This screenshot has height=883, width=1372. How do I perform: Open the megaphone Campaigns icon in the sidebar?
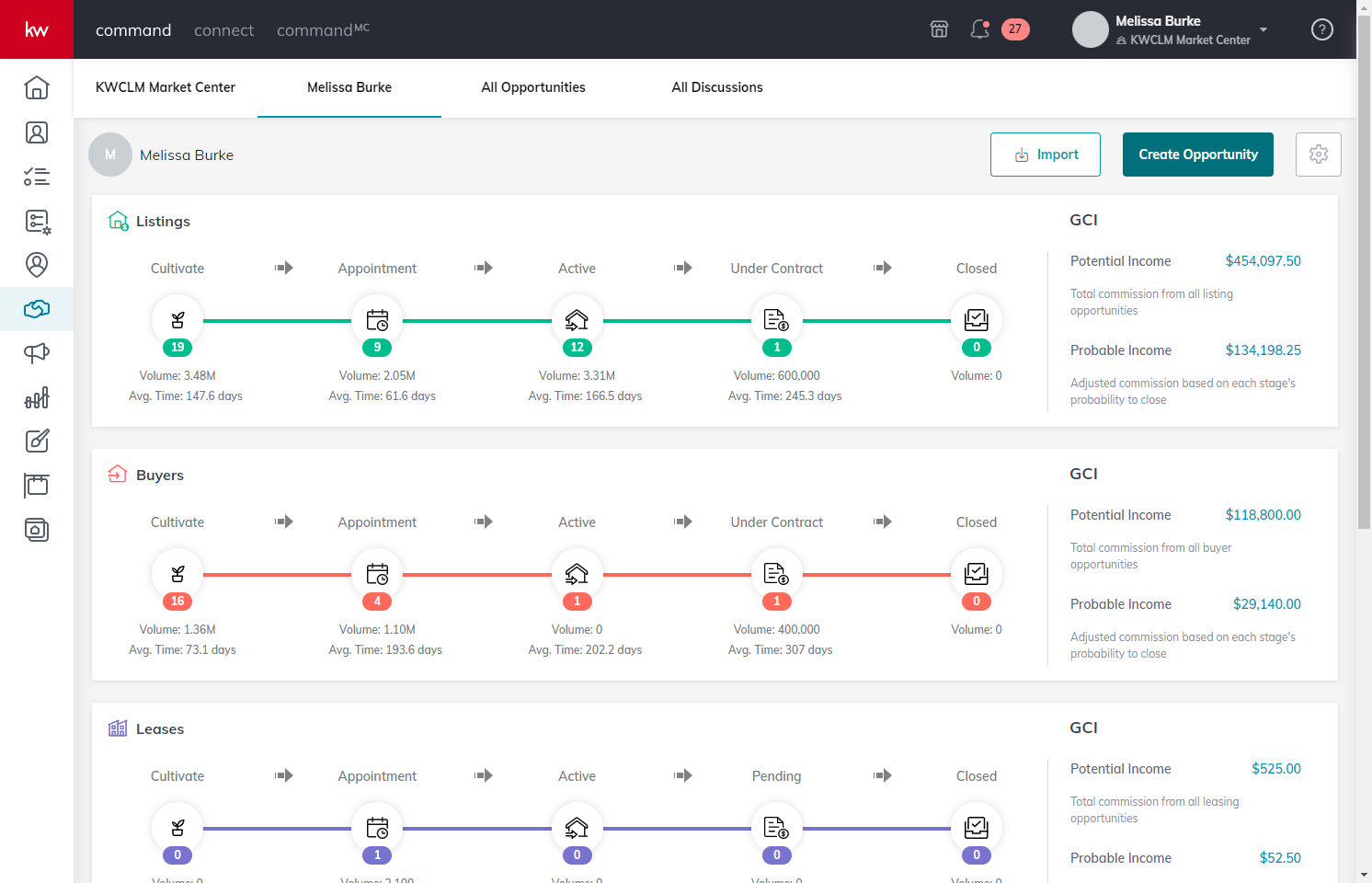[x=37, y=353]
